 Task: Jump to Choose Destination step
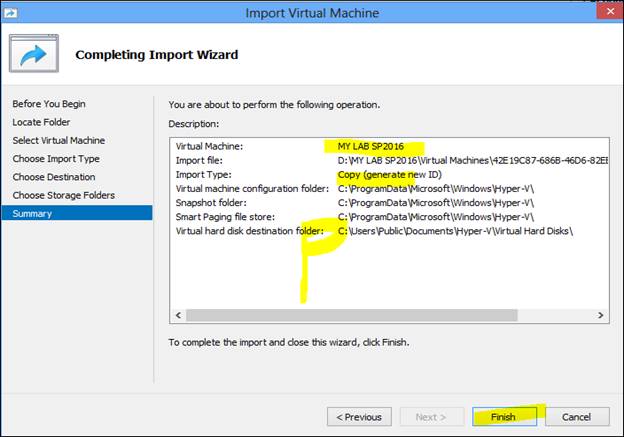[x=55, y=177]
